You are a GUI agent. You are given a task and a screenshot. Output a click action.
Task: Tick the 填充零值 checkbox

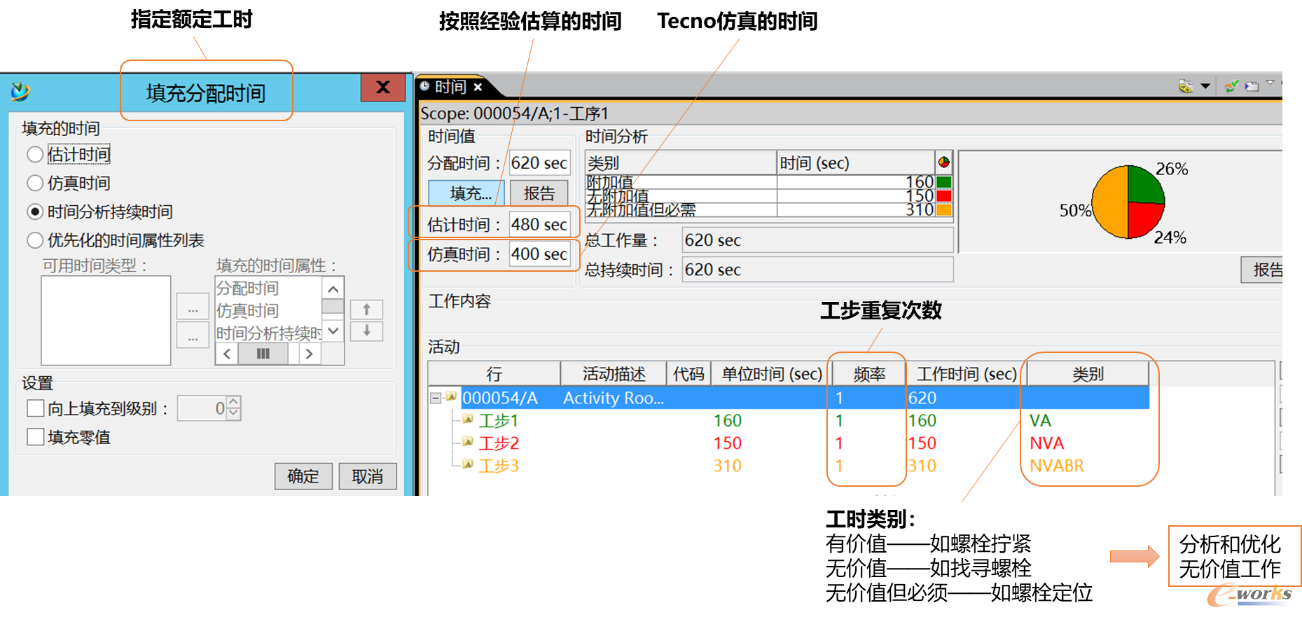point(35,437)
